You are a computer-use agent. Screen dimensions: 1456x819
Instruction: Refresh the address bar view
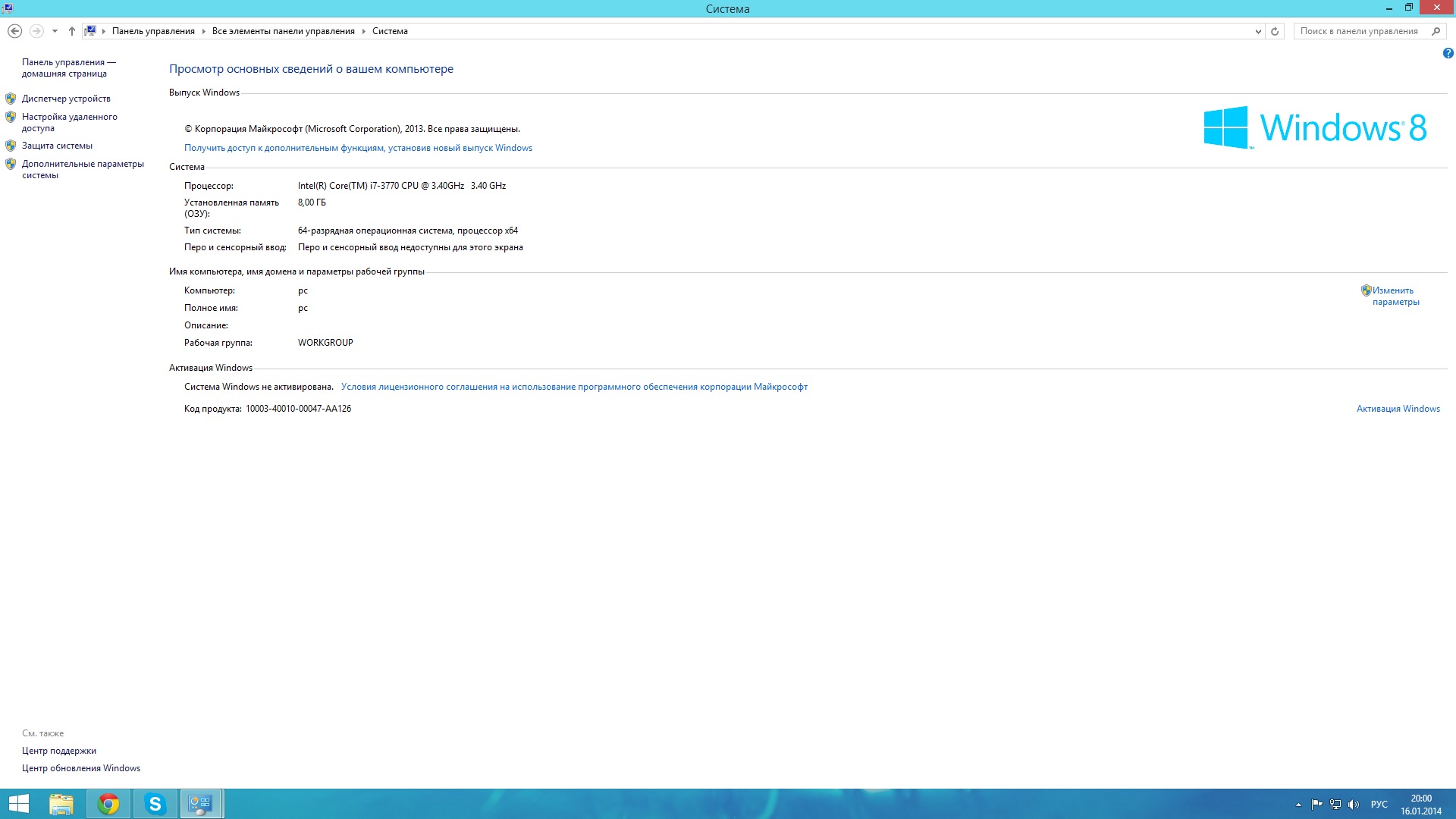point(1275,31)
